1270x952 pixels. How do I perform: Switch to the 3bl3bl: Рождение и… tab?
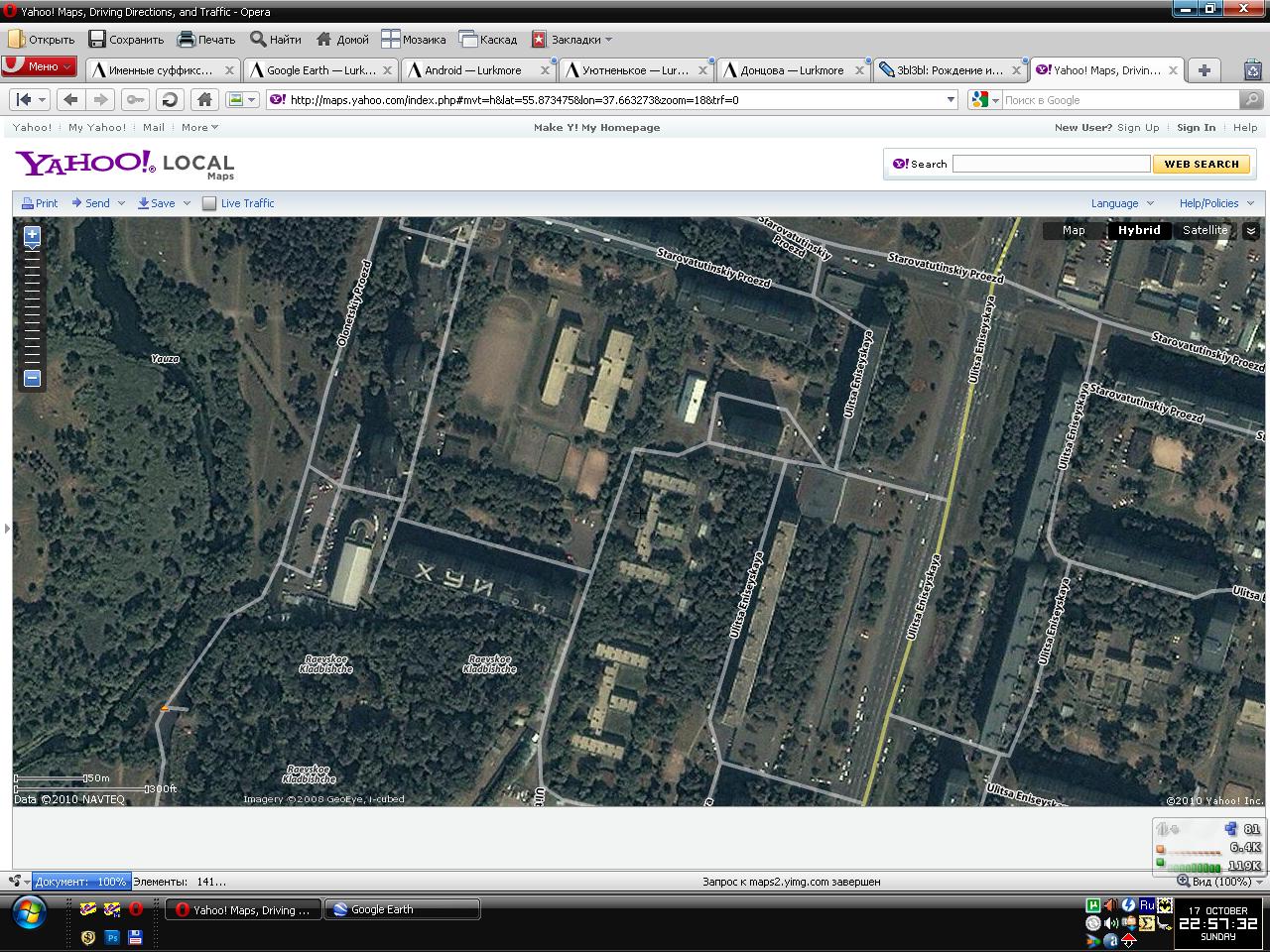[950, 70]
